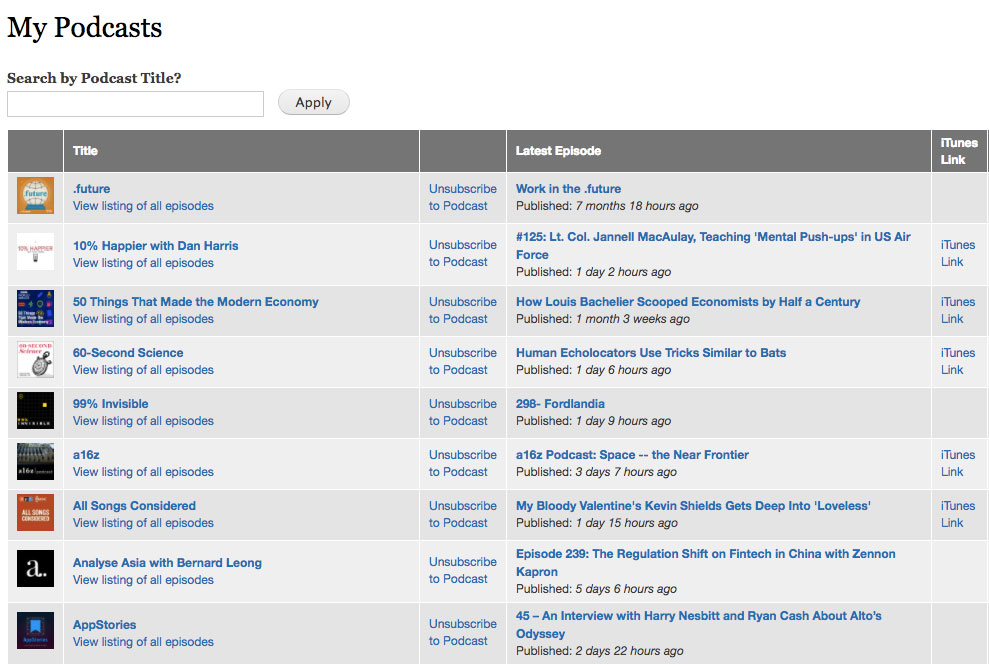View all episodes of 99% Invisible
Screen dimensions: 989x664
point(143,421)
